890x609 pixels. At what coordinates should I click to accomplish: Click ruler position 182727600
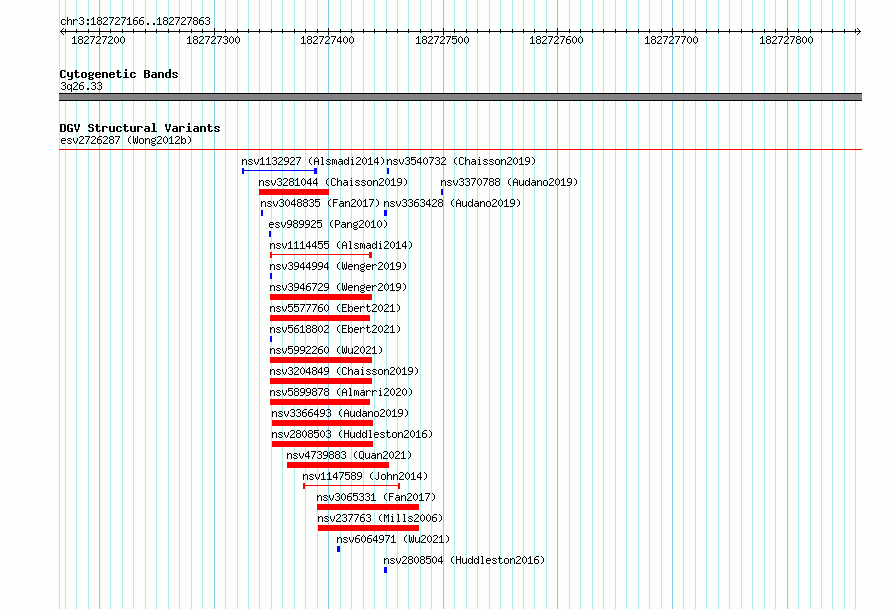(556, 40)
